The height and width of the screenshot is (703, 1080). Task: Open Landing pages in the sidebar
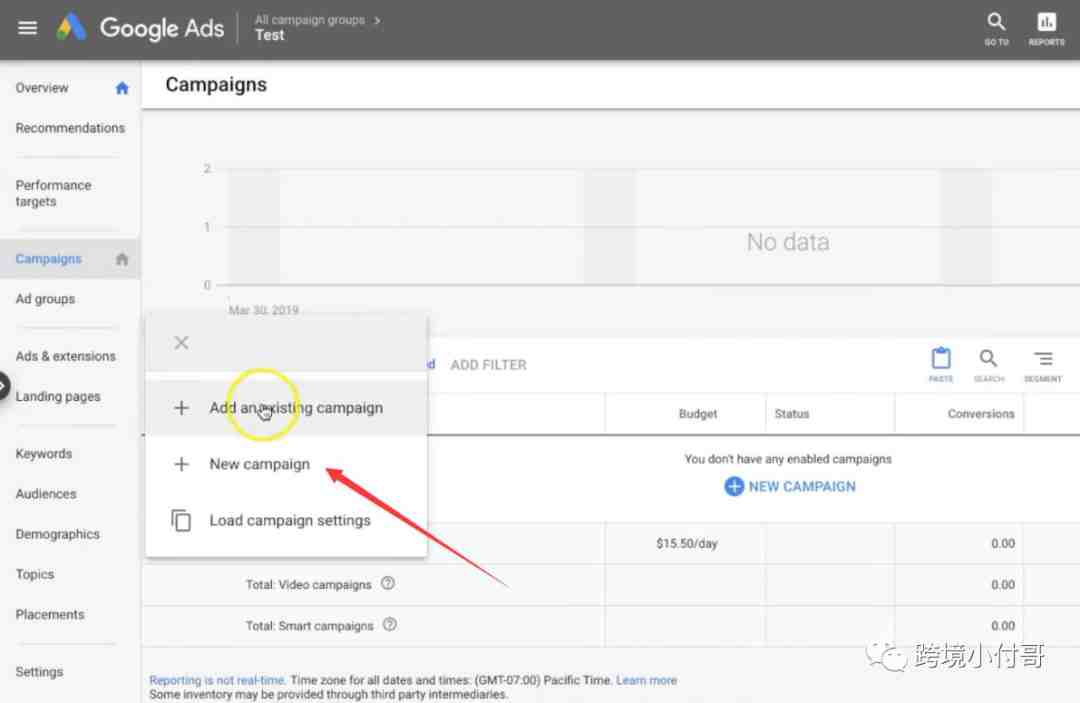58,397
